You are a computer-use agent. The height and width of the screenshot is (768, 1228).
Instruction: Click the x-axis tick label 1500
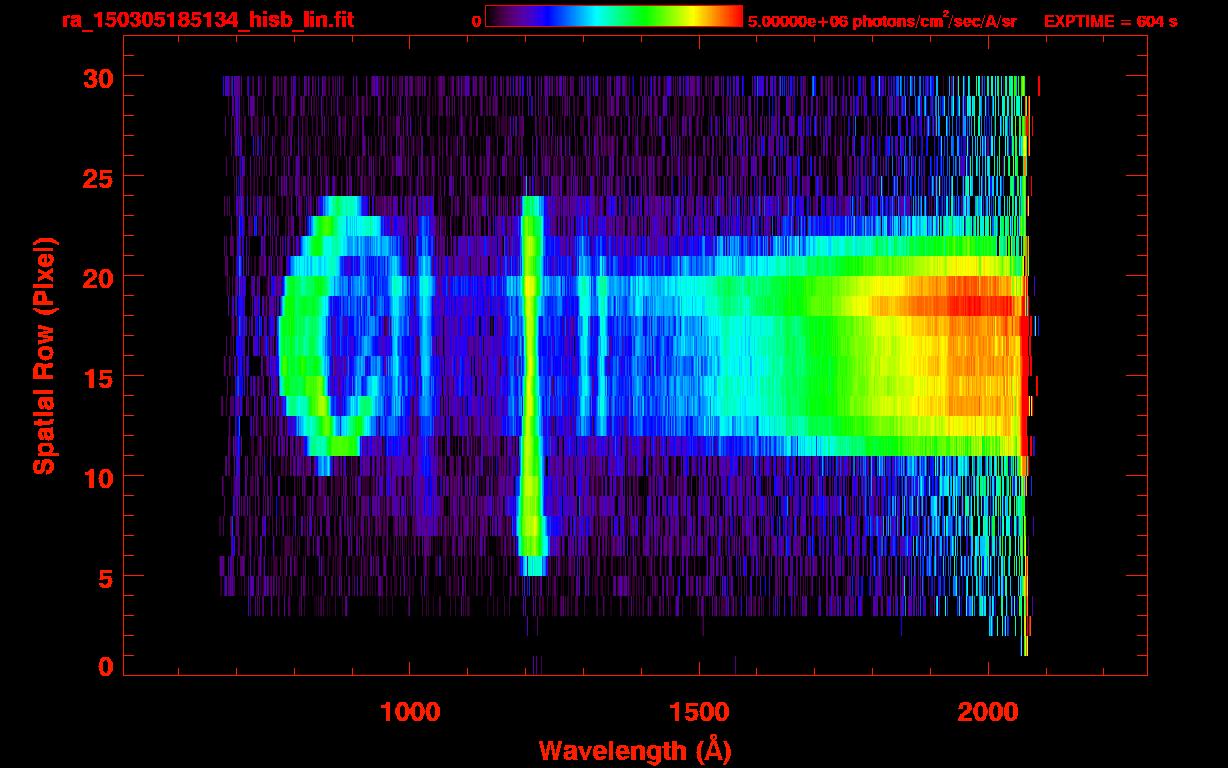(699, 712)
